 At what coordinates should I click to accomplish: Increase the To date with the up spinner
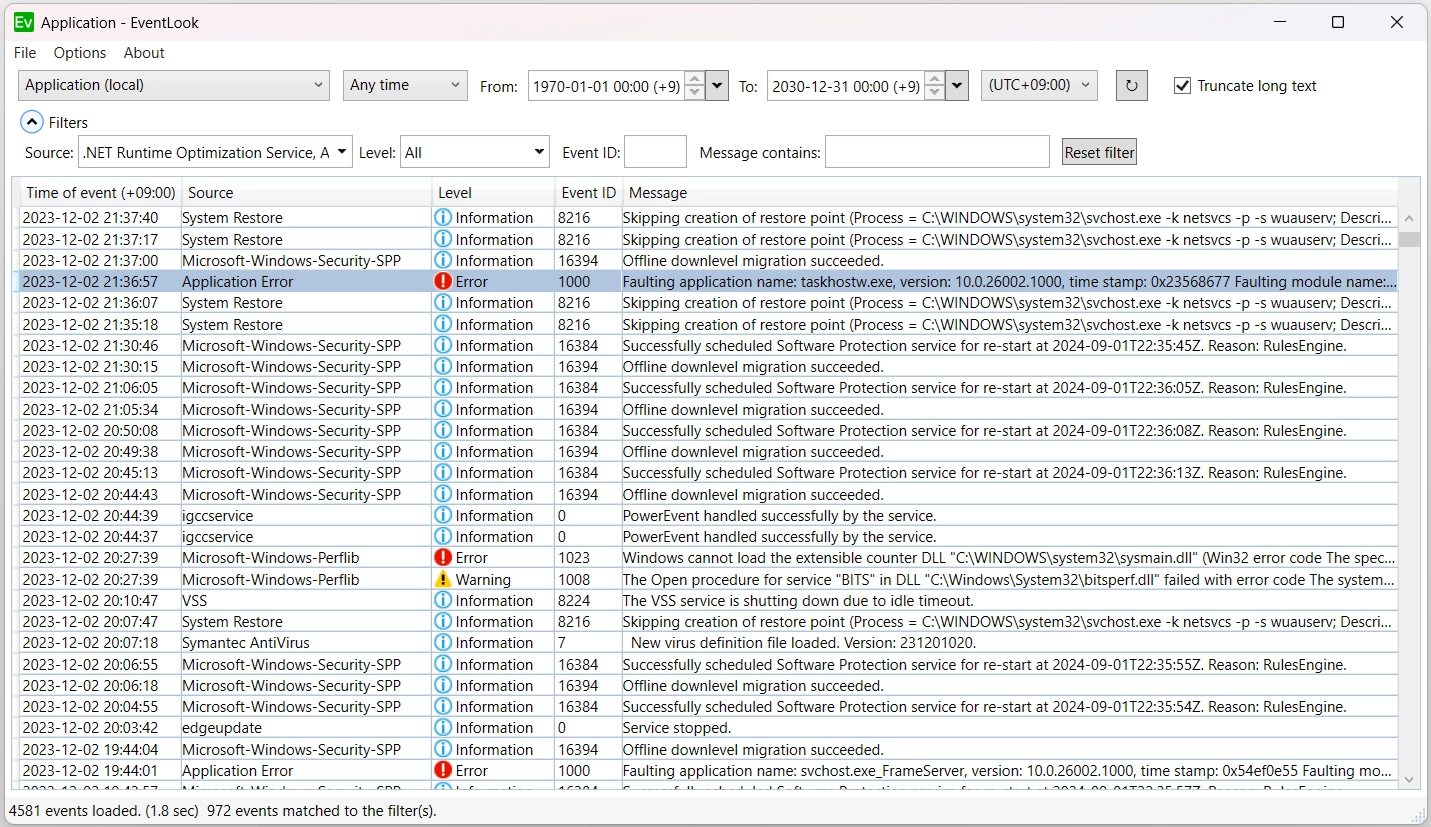(935, 79)
